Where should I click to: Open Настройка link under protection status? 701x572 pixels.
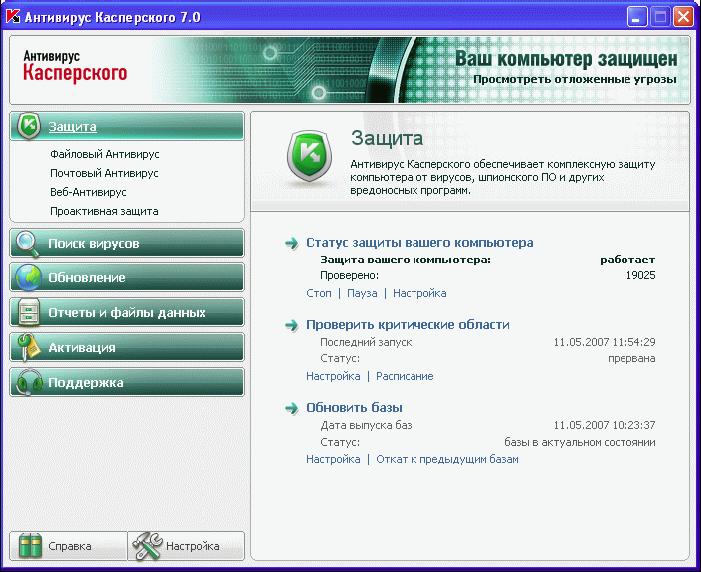(419, 293)
